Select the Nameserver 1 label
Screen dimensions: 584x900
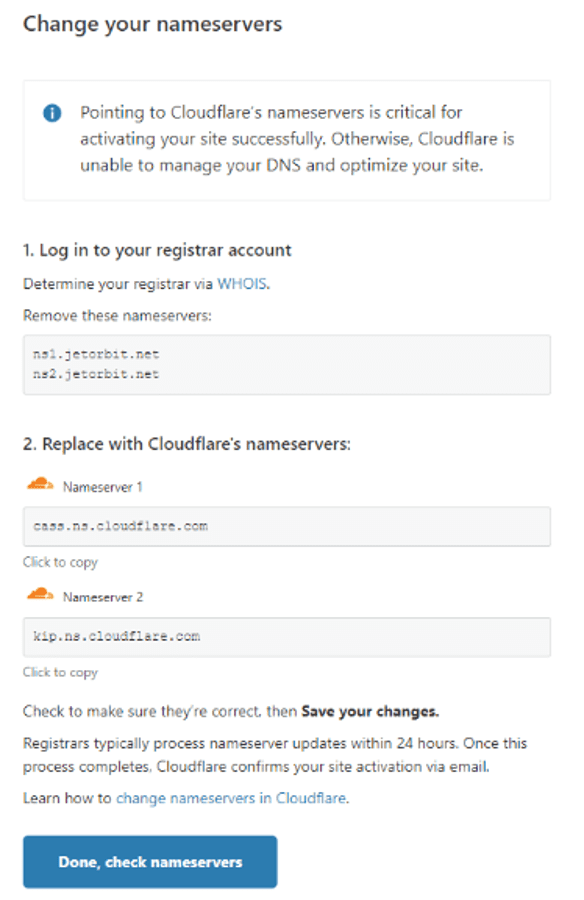tap(102, 487)
